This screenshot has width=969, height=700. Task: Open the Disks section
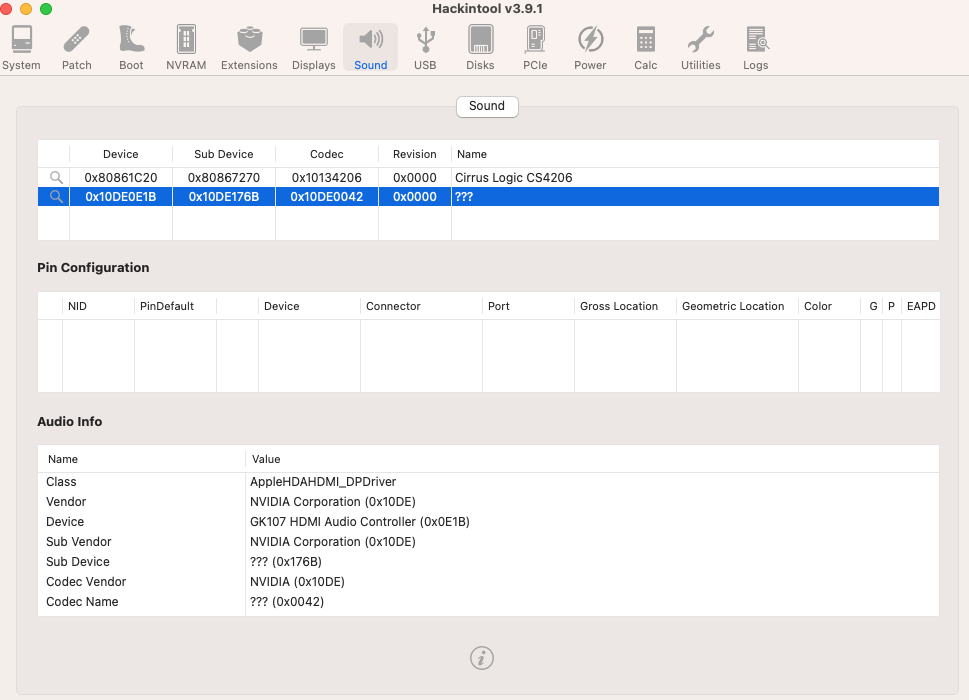(480, 48)
